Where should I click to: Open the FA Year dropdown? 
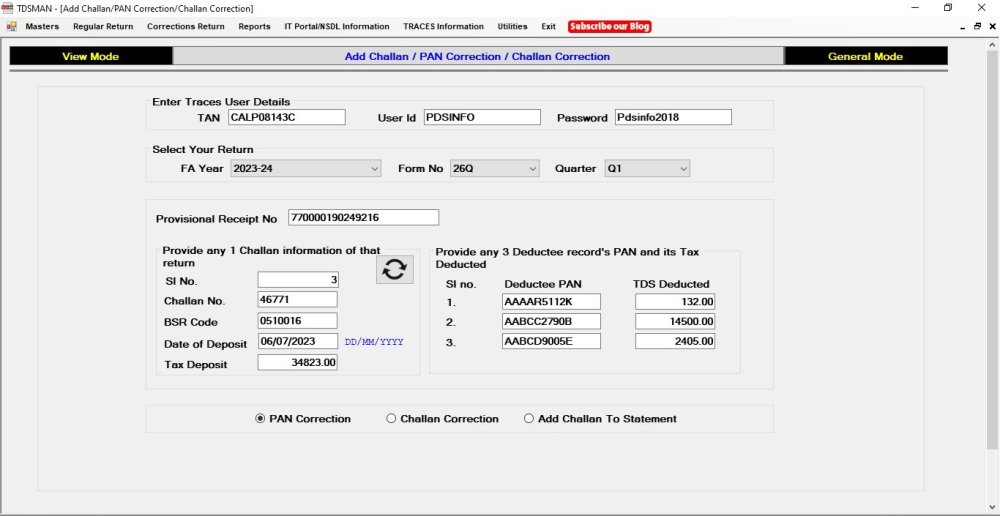tap(305, 169)
